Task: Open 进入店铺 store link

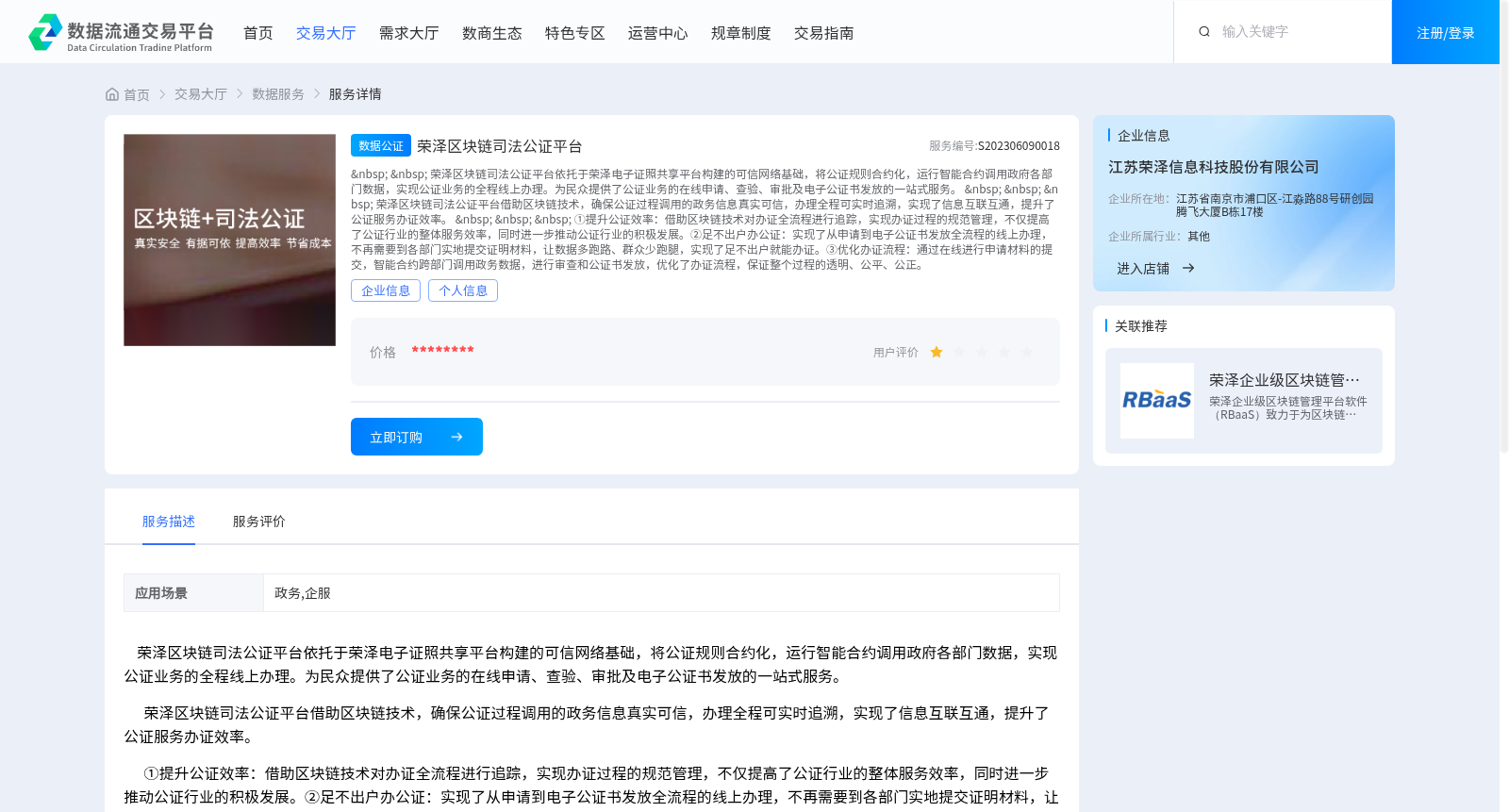Action: (x=1143, y=269)
